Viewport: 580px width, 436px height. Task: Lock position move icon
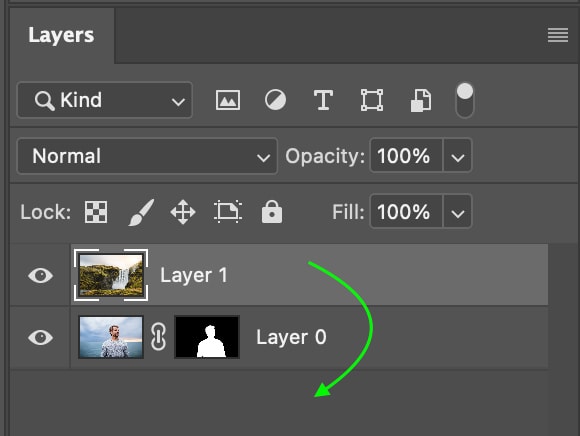(183, 212)
